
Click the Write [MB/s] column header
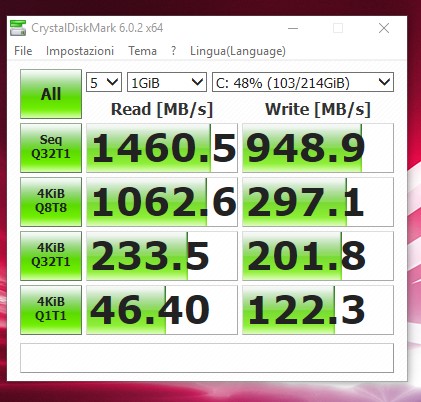click(318, 109)
